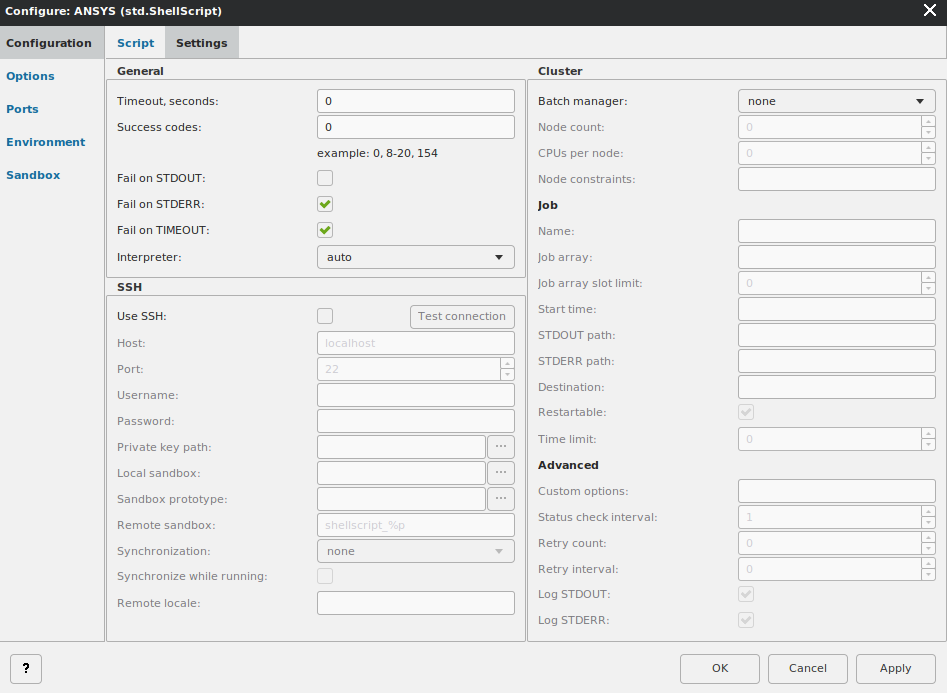Click the Destination field
Image resolution: width=947 pixels, height=693 pixels.
click(x=836, y=387)
